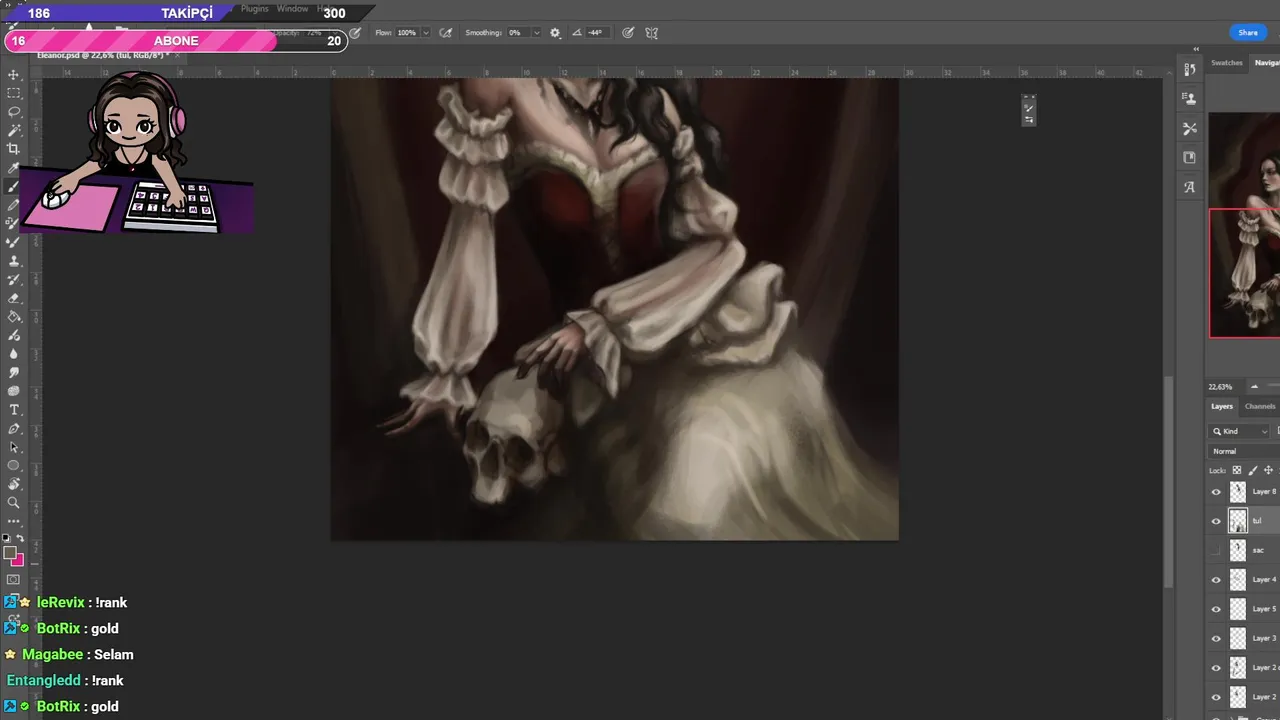Select the Crop tool
The height and width of the screenshot is (720, 1280).
pyautogui.click(x=14, y=149)
